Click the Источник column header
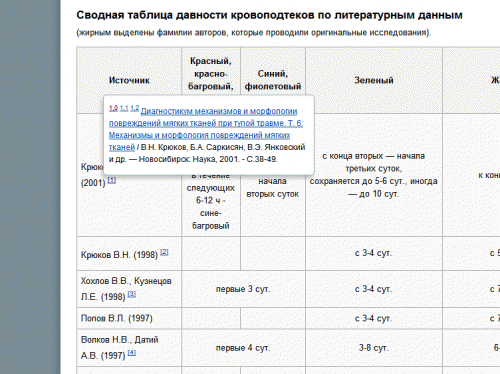 coord(129,80)
